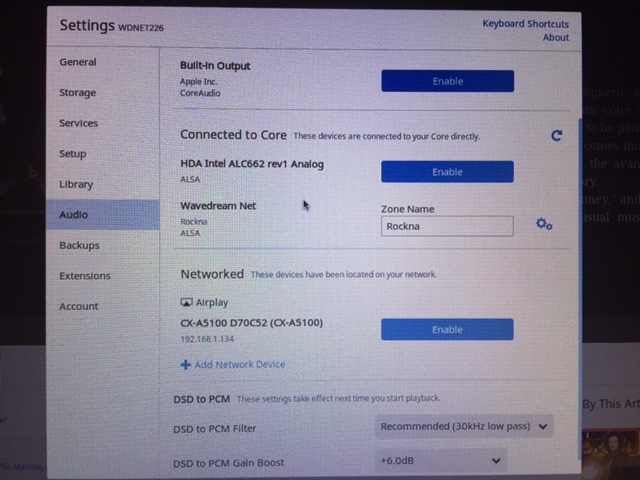Refresh the Connected to Core device list
The image size is (640, 480).
coord(557,136)
